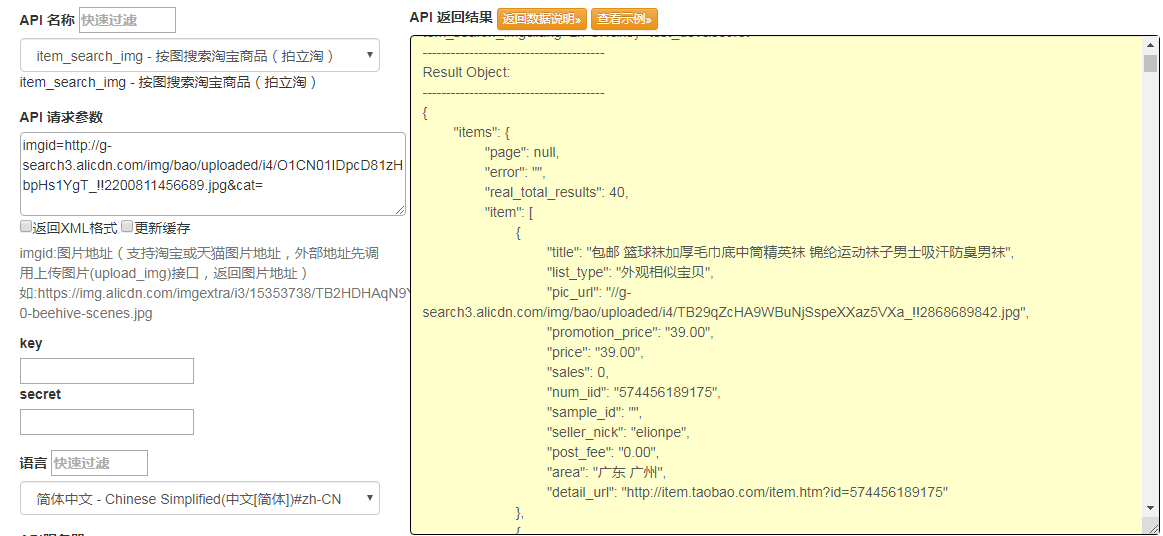Open the 简体中文 language dropdown
This screenshot has width=1163, height=536.
pos(200,498)
